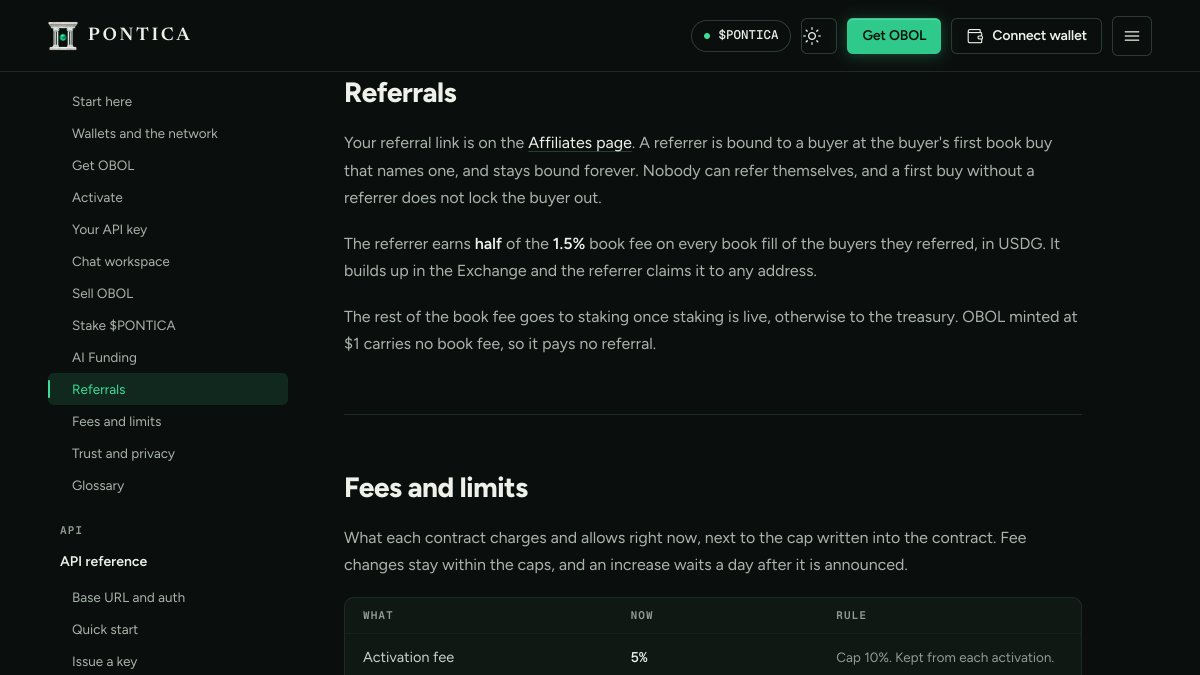Click the wallet icon in Connect wallet

975,36
